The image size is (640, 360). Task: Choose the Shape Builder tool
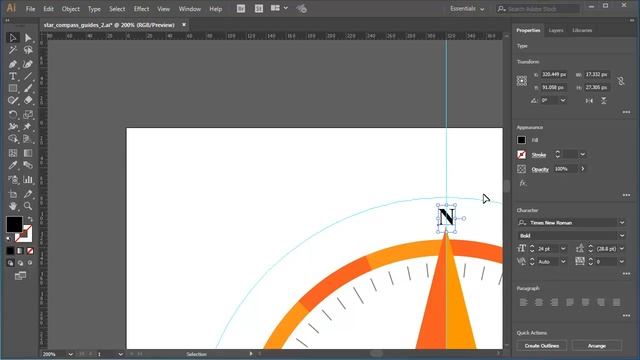click(13, 139)
